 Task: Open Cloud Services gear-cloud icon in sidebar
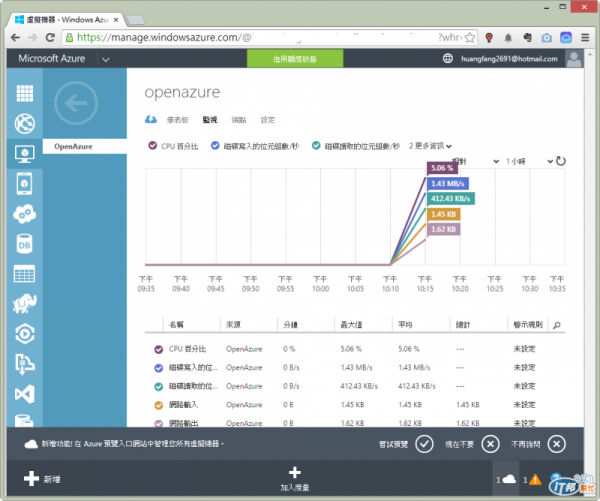[x=24, y=214]
